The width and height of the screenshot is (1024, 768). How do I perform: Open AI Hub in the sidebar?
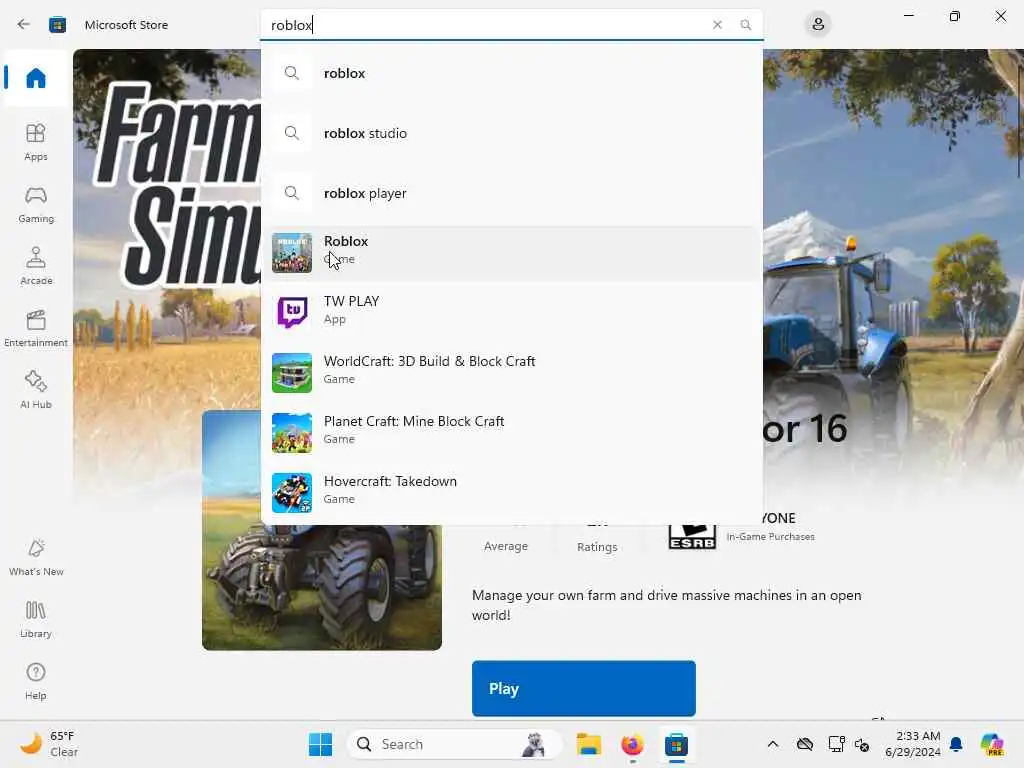pos(36,390)
